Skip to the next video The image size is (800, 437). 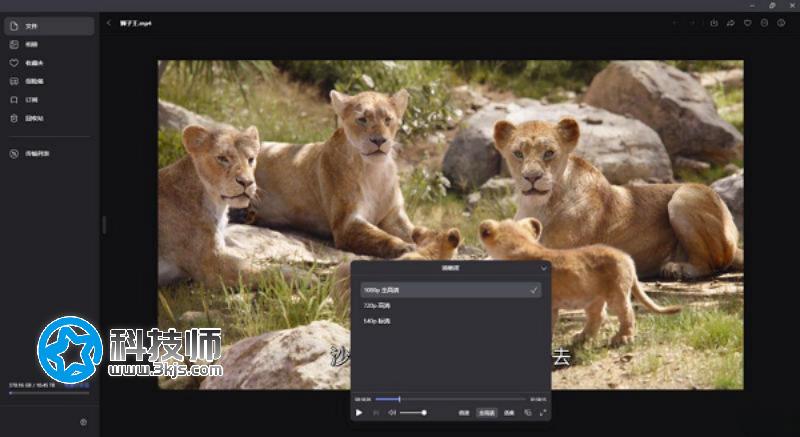tap(376, 413)
